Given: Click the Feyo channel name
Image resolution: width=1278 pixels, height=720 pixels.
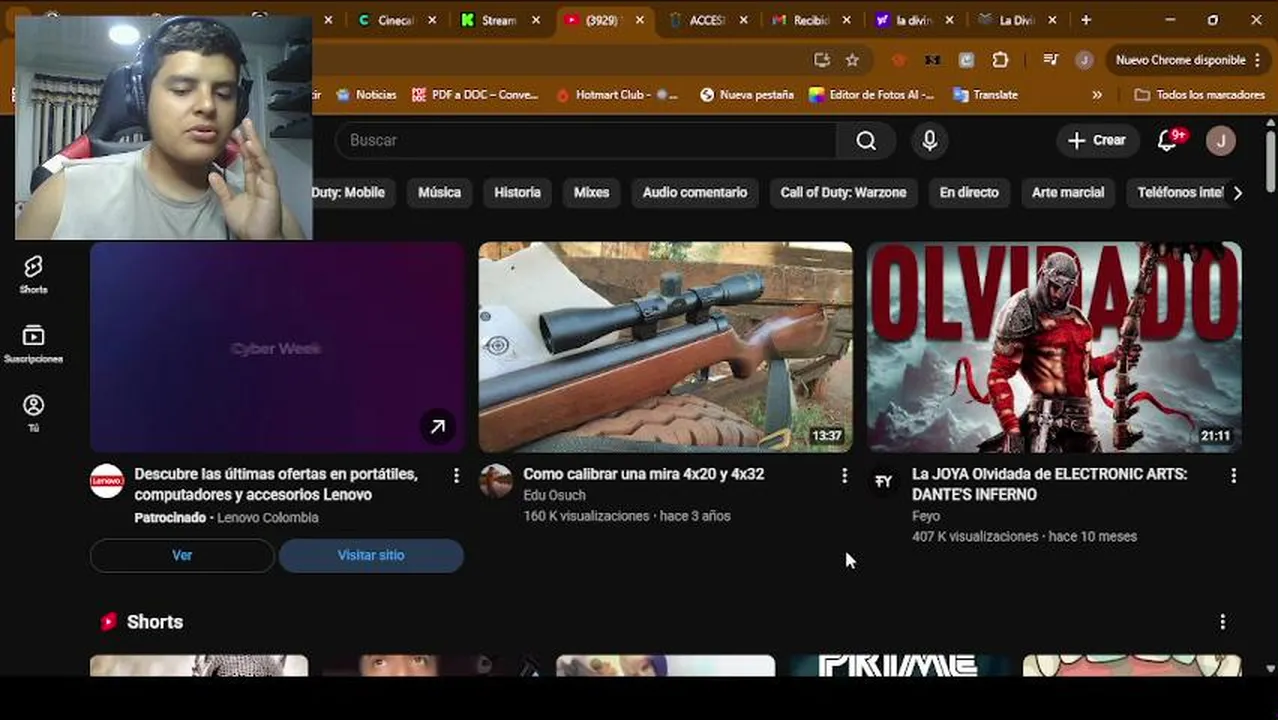Looking at the screenshot, I should (926, 516).
